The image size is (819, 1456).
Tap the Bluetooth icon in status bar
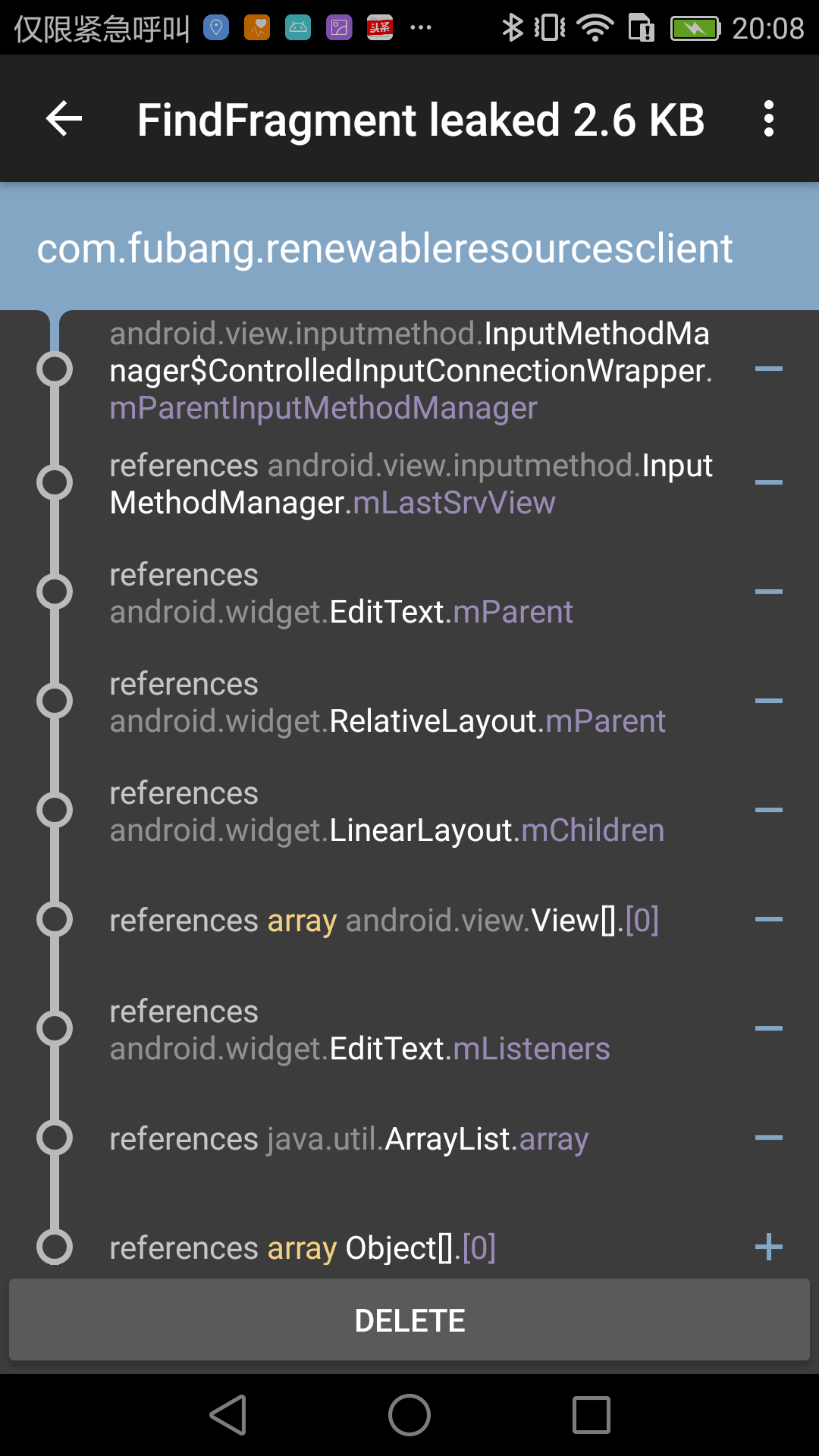(x=514, y=27)
